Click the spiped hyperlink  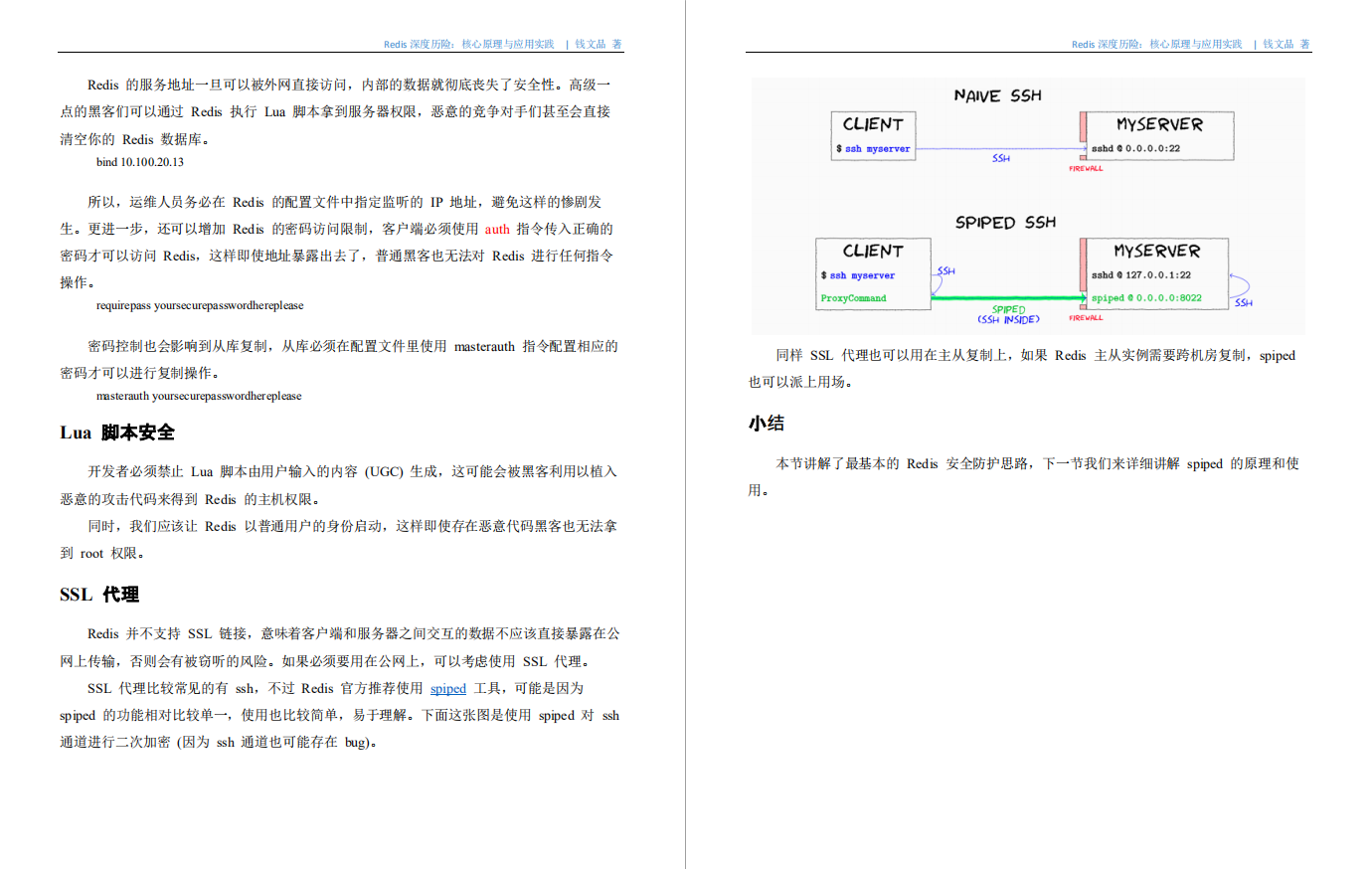[x=447, y=688]
